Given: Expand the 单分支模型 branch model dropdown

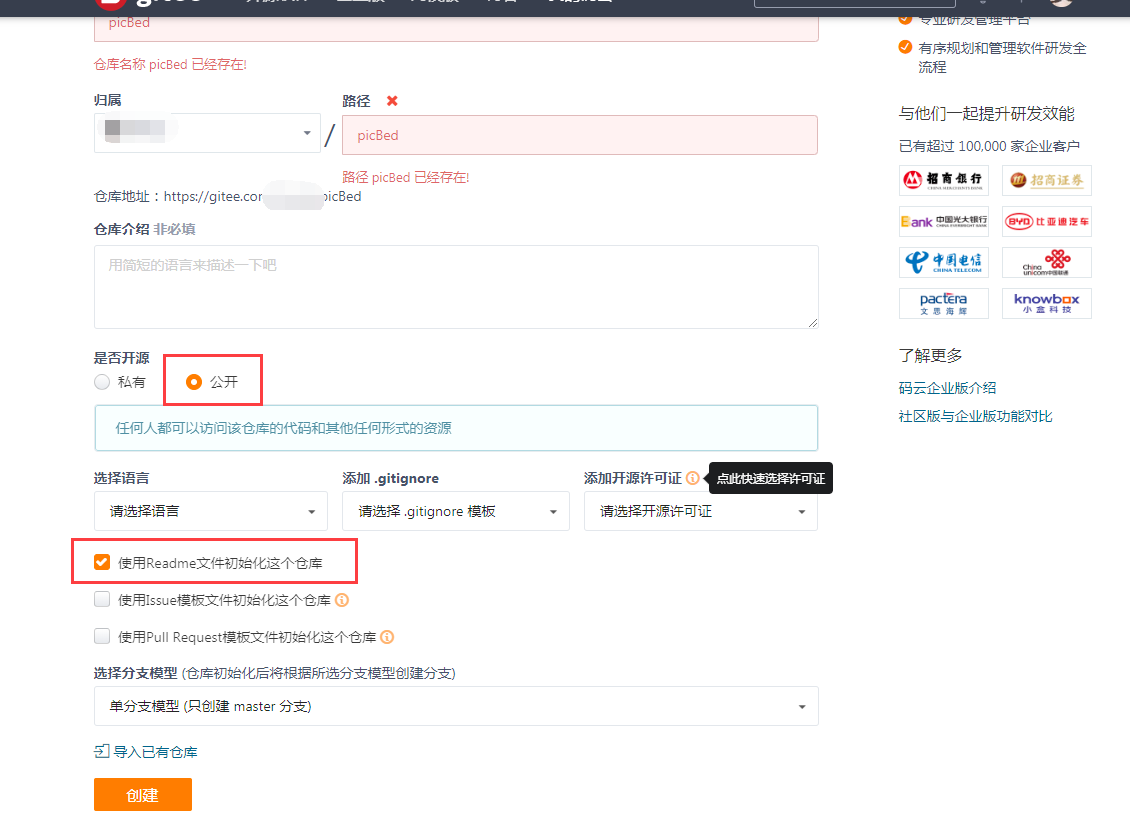Looking at the screenshot, I should click(x=456, y=706).
